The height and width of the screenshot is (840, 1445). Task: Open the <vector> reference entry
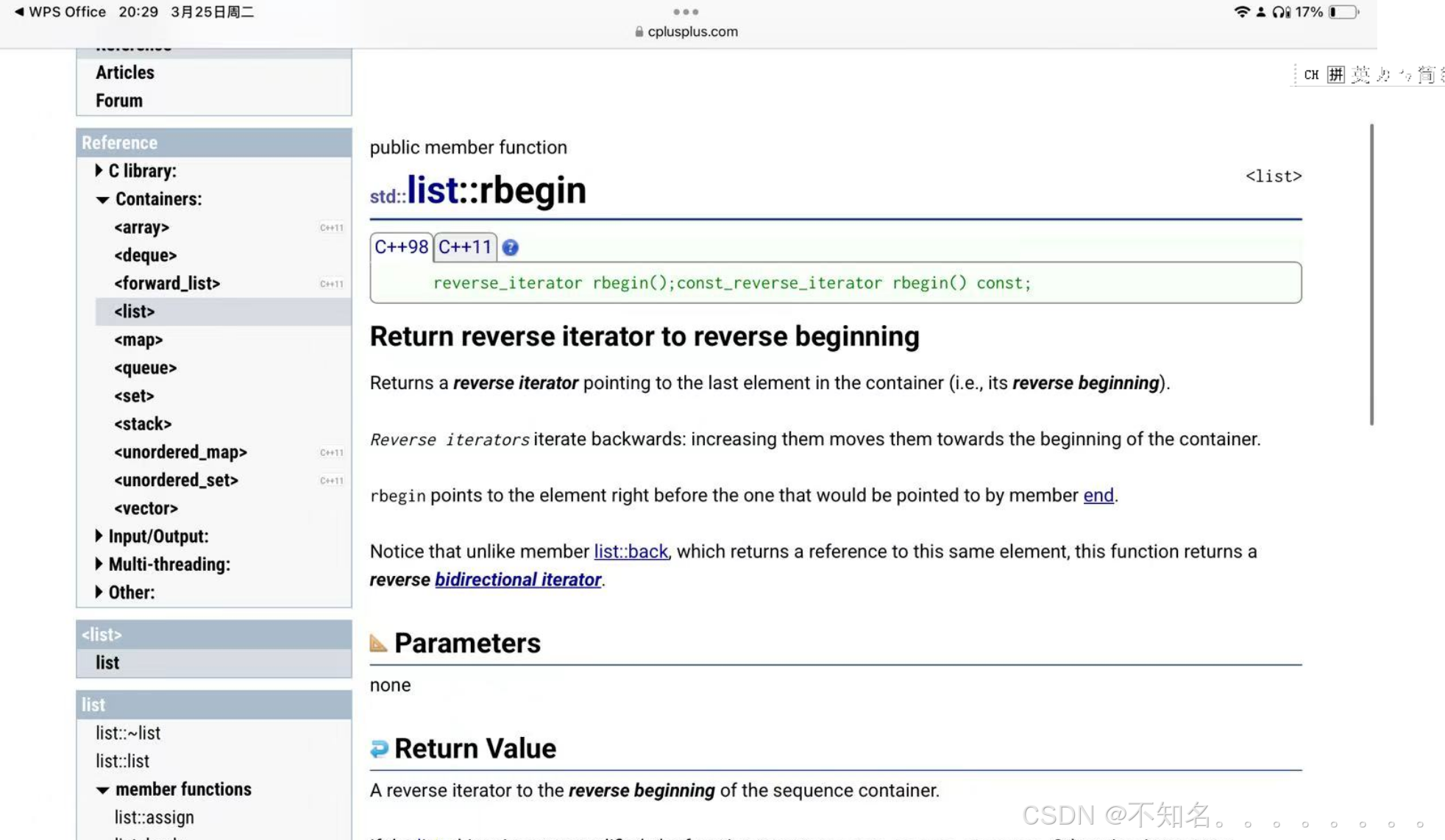click(146, 508)
